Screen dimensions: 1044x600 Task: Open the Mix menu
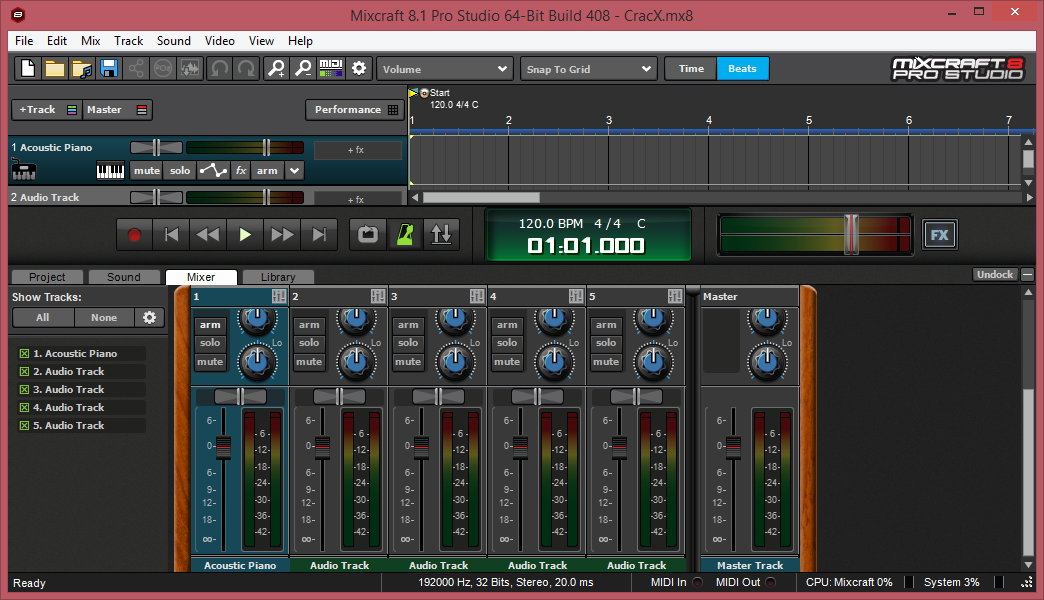point(91,41)
